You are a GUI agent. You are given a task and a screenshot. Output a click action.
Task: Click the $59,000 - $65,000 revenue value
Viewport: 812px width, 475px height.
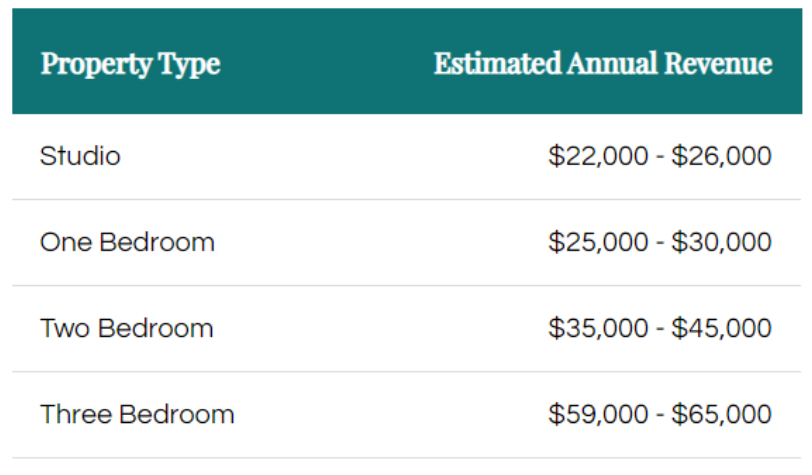click(x=660, y=414)
